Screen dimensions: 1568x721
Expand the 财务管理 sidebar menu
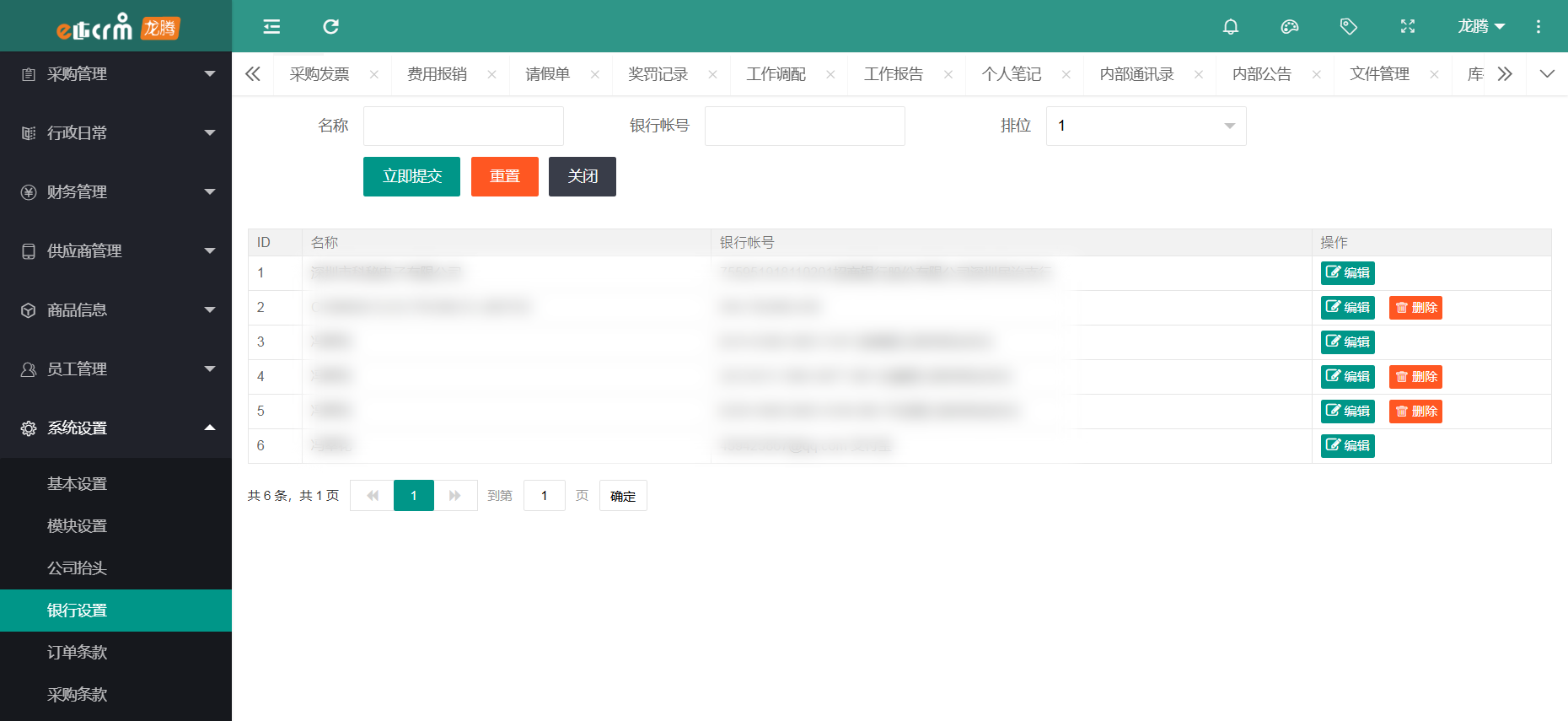click(115, 192)
